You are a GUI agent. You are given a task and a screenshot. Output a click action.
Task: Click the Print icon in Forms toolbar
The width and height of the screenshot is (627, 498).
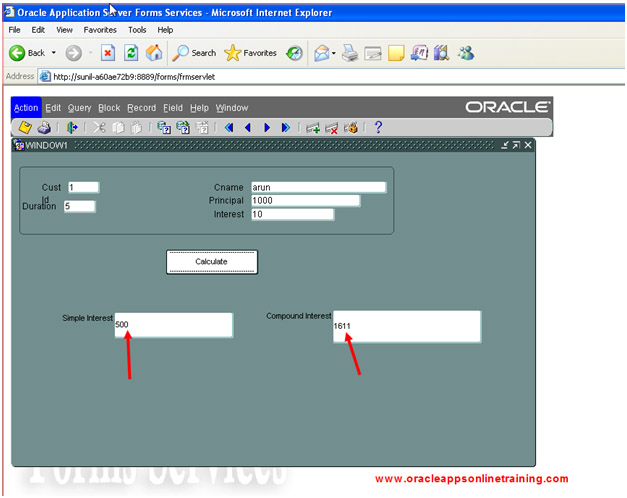pos(44,127)
